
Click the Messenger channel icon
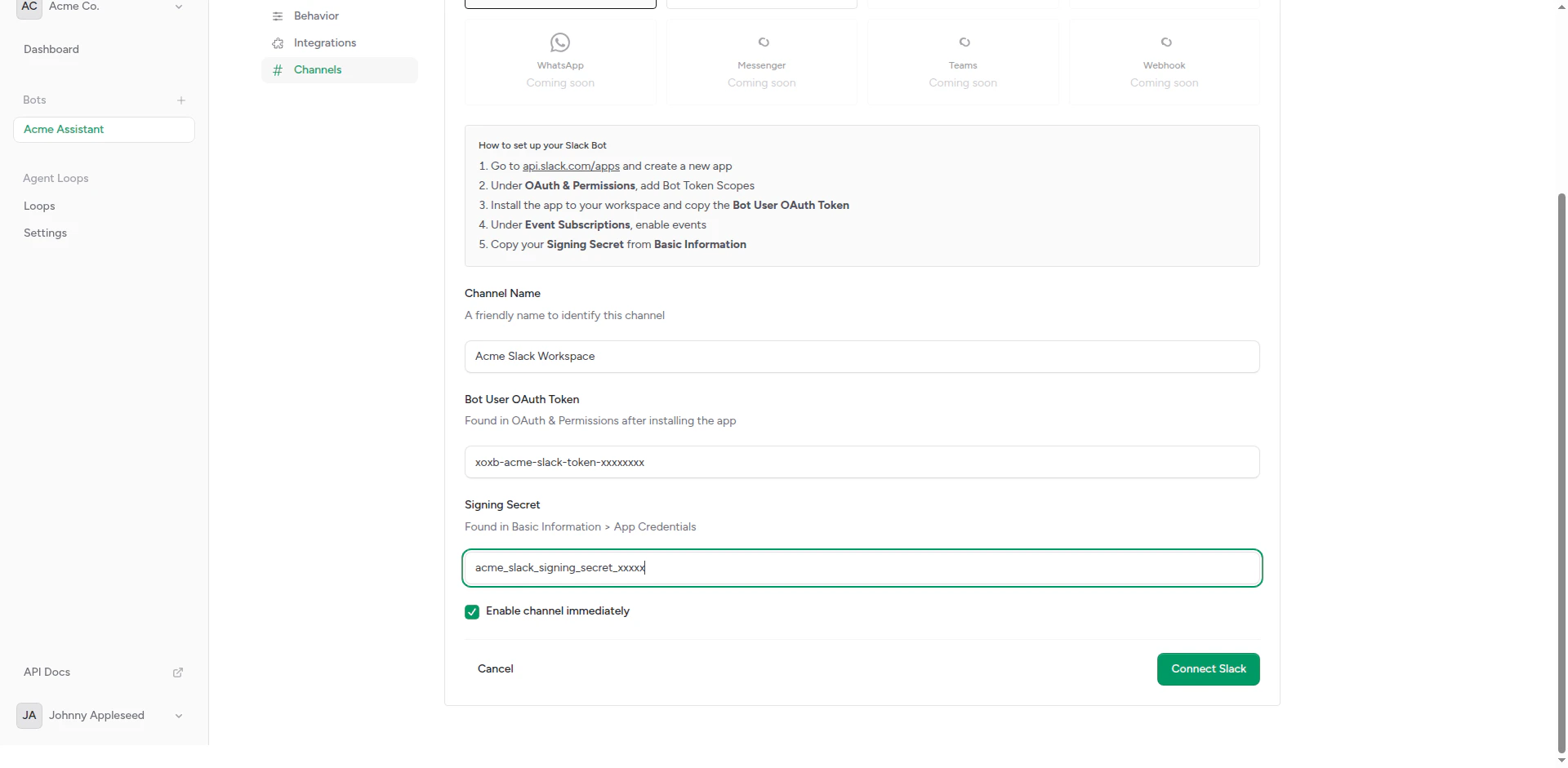[x=761, y=42]
